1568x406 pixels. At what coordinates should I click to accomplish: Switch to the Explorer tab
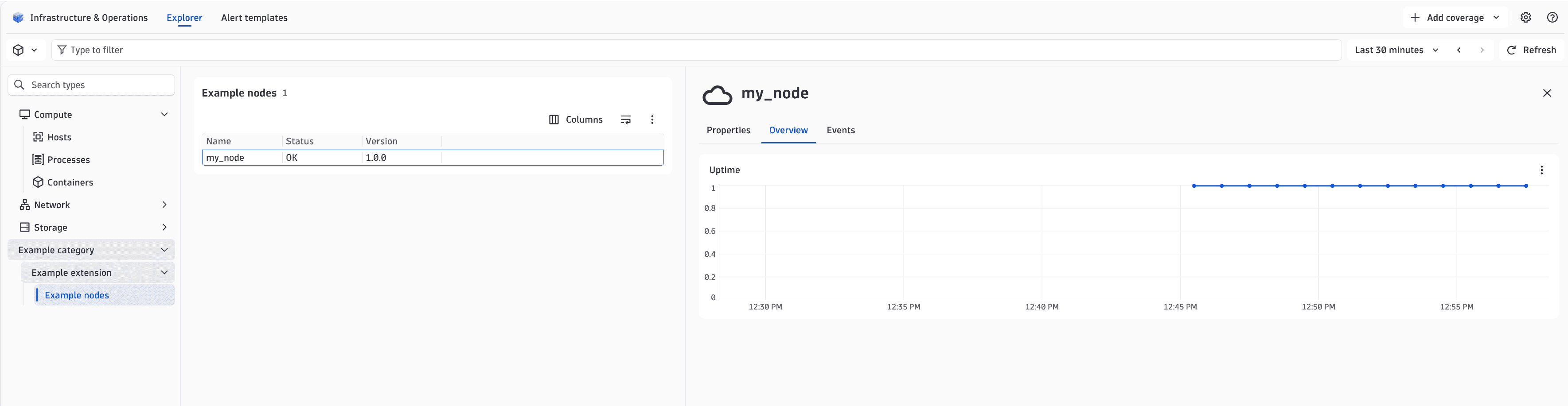point(184,18)
